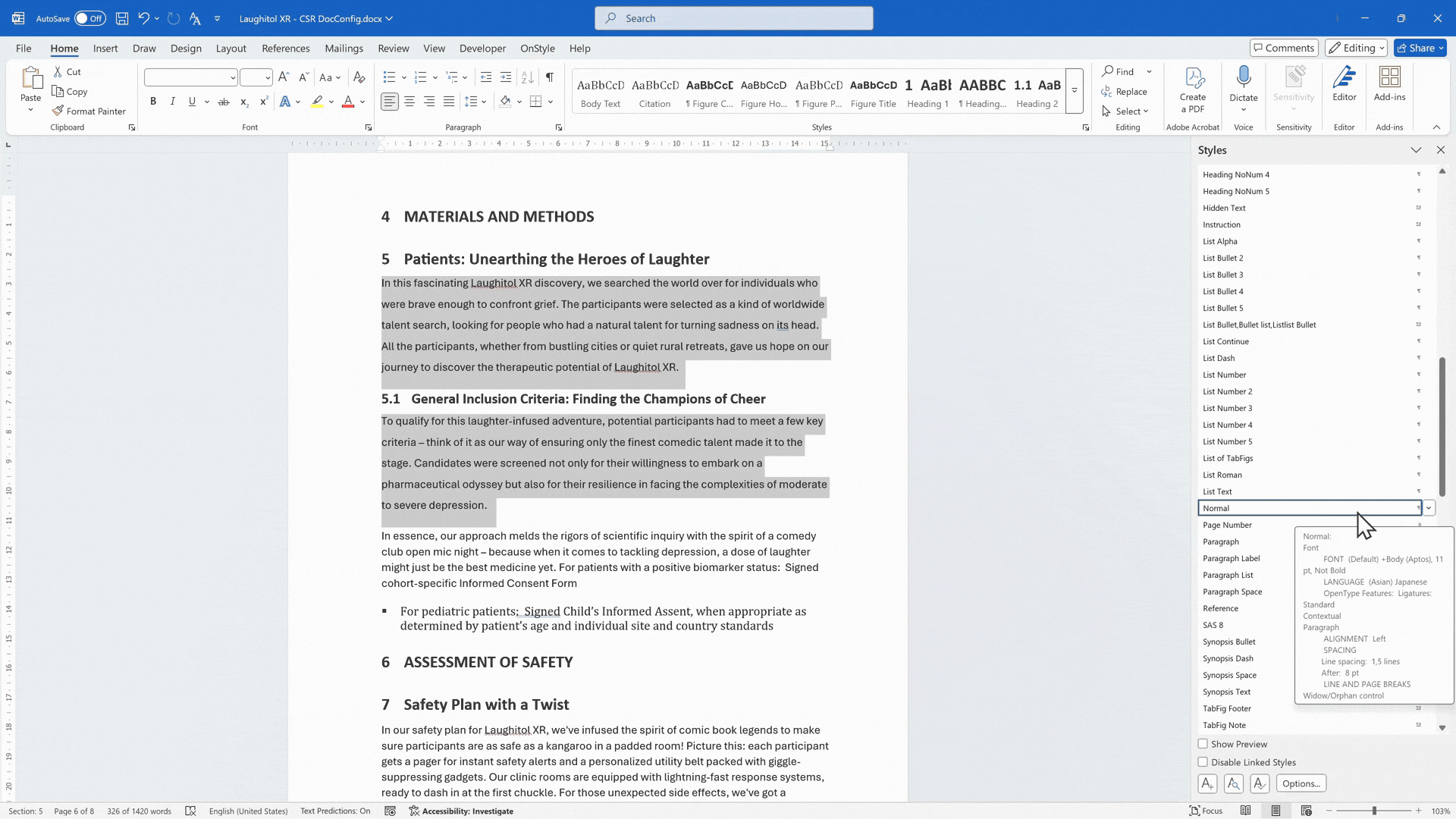This screenshot has width=1456, height=819.
Task: Click the Bold formatting icon
Action: coord(153,102)
